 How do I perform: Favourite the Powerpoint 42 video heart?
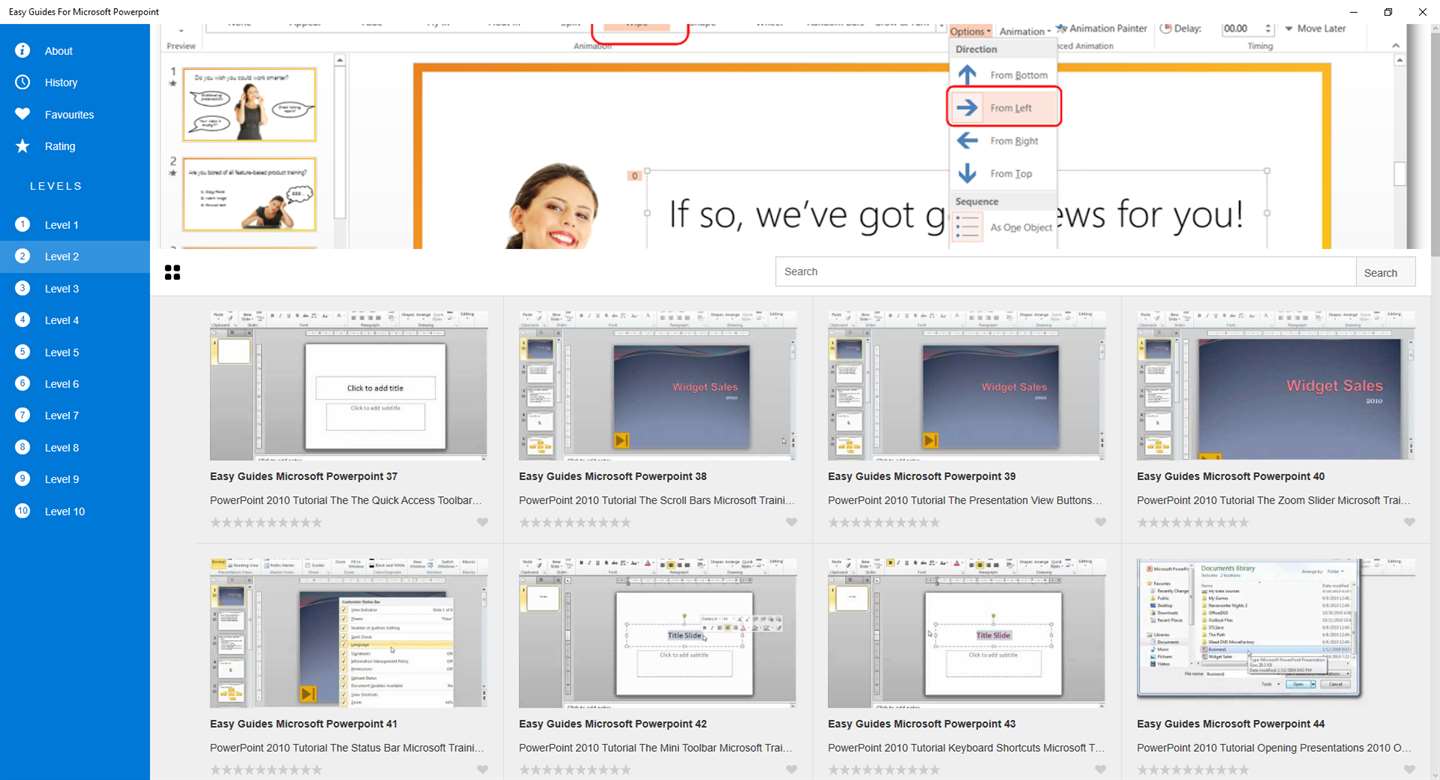791,770
